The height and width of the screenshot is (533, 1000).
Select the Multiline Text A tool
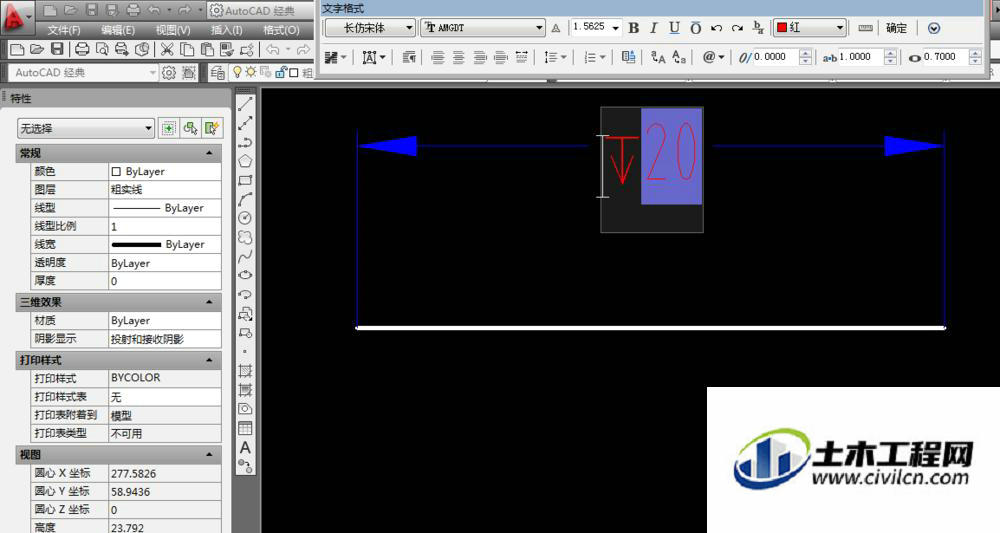245,448
